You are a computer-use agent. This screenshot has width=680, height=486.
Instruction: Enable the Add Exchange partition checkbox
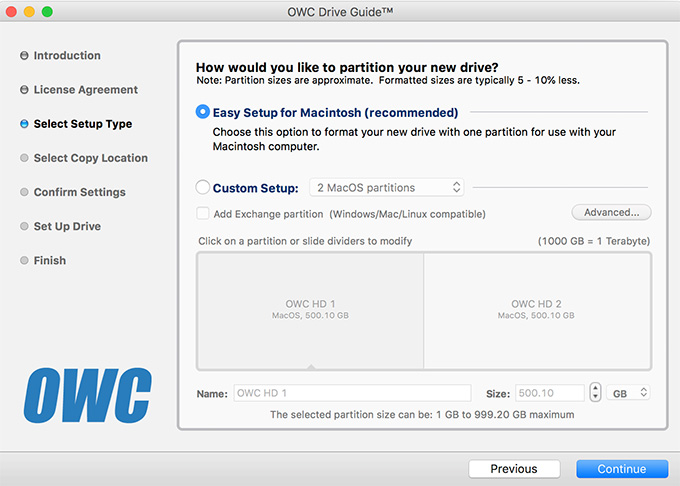click(x=203, y=213)
